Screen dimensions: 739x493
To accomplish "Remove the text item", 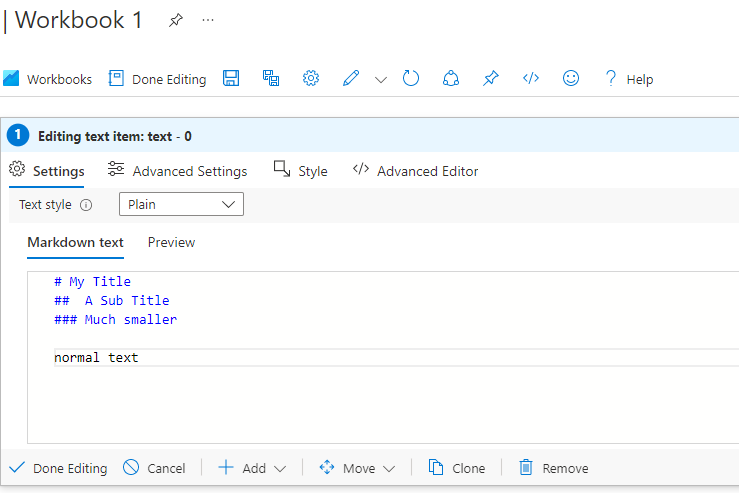I will pyautogui.click(x=554, y=468).
